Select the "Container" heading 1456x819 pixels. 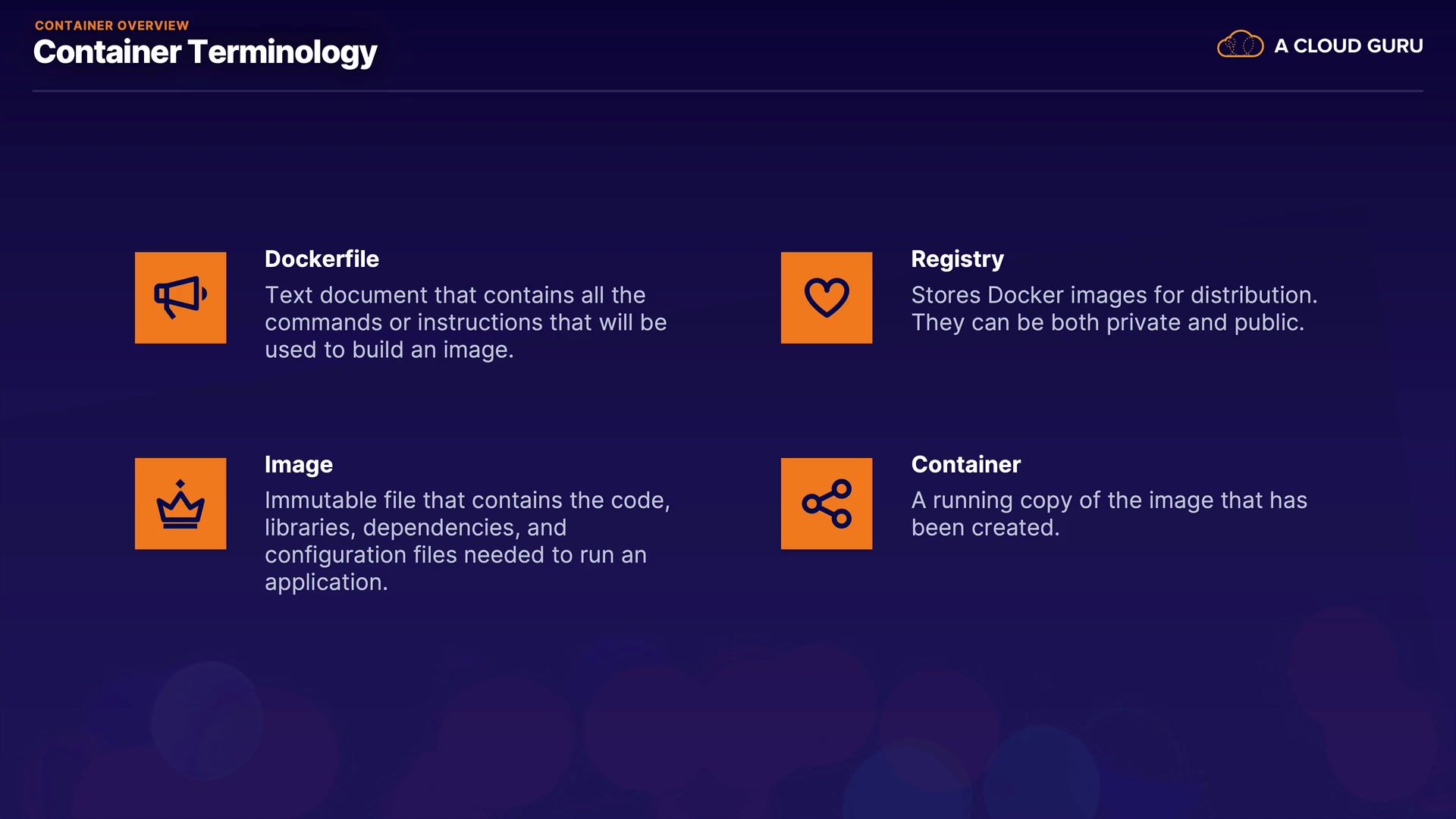965,465
